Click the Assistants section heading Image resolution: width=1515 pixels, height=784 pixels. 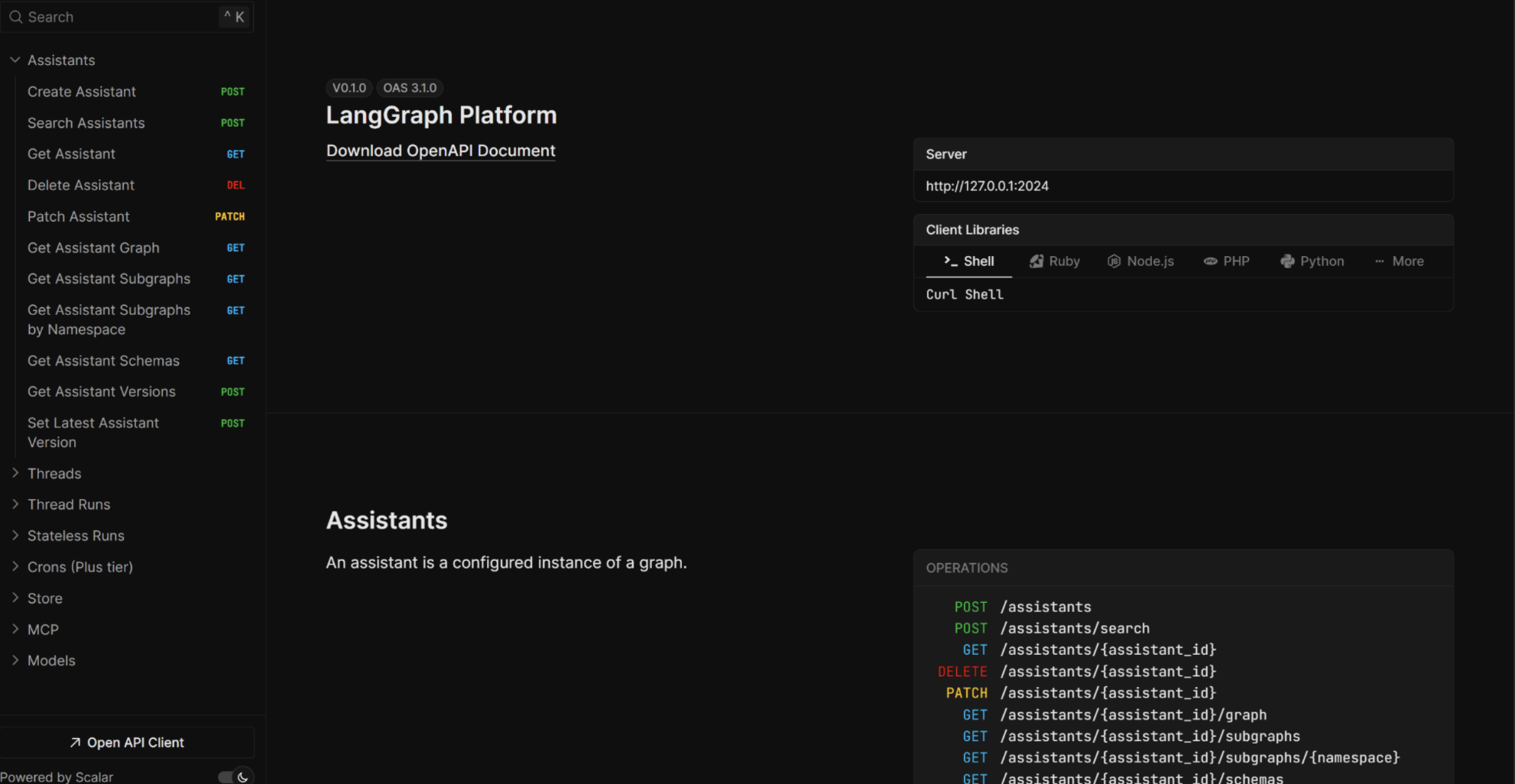coord(387,520)
